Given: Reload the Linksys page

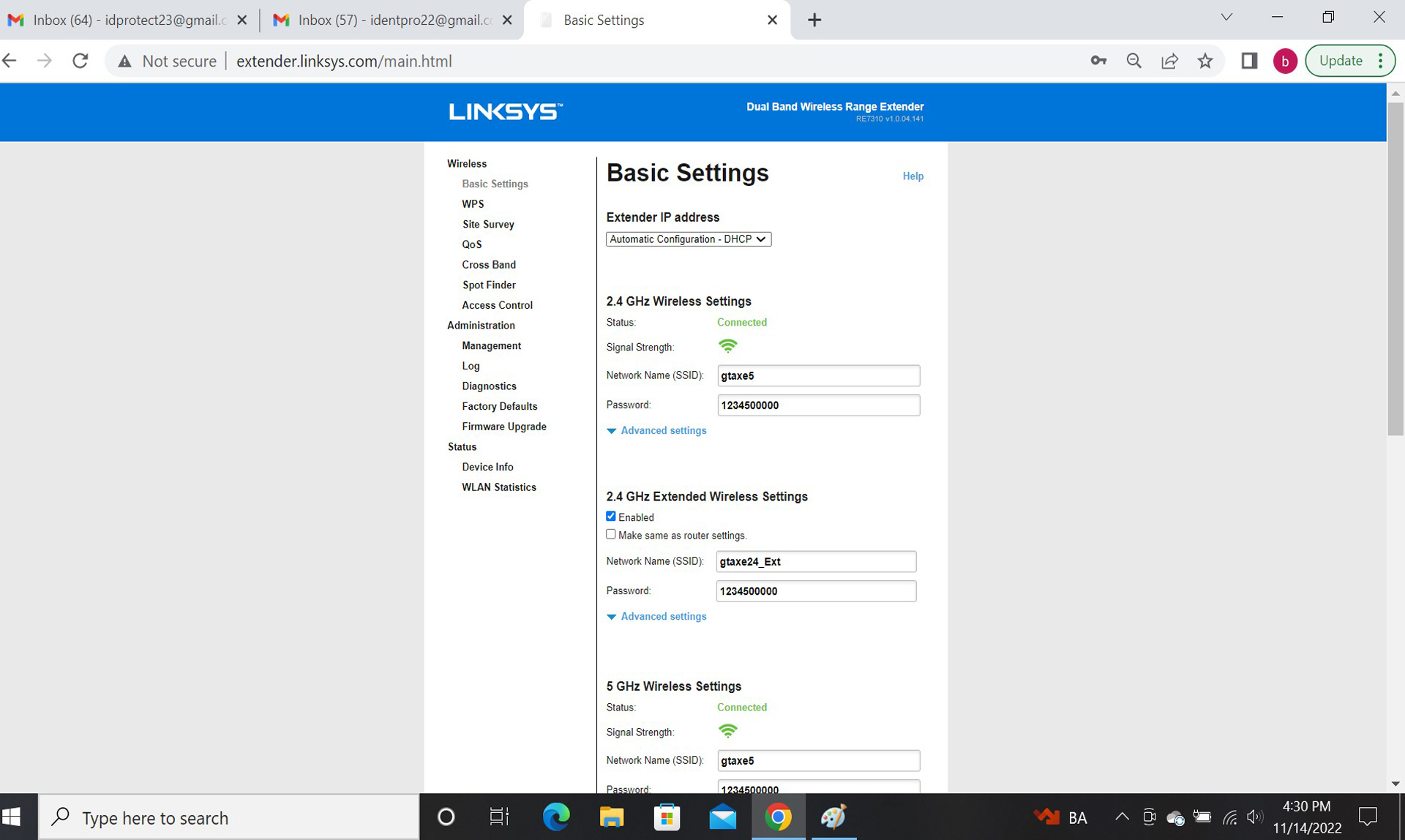Looking at the screenshot, I should [x=80, y=61].
